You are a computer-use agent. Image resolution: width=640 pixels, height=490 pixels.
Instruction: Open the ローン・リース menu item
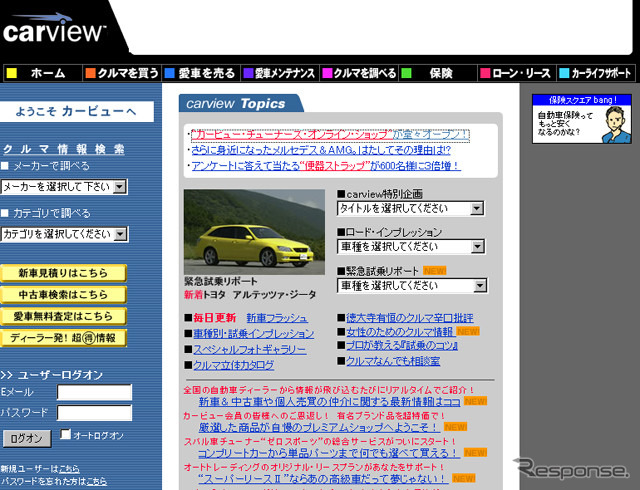point(517,74)
